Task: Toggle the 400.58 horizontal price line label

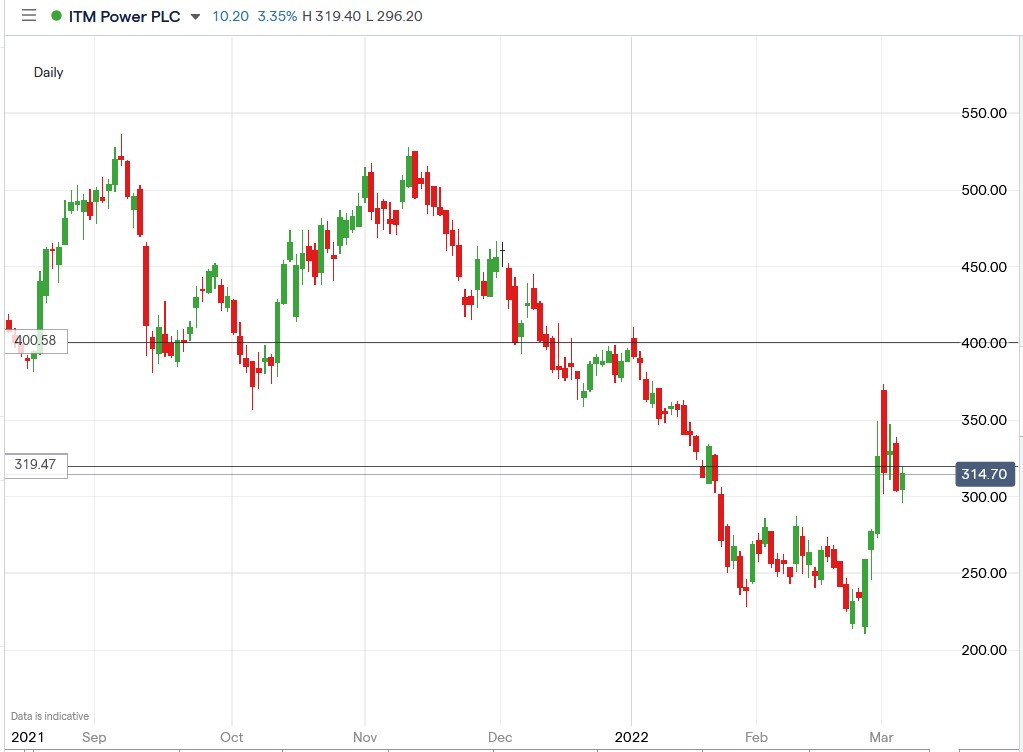Action: [x=38, y=341]
